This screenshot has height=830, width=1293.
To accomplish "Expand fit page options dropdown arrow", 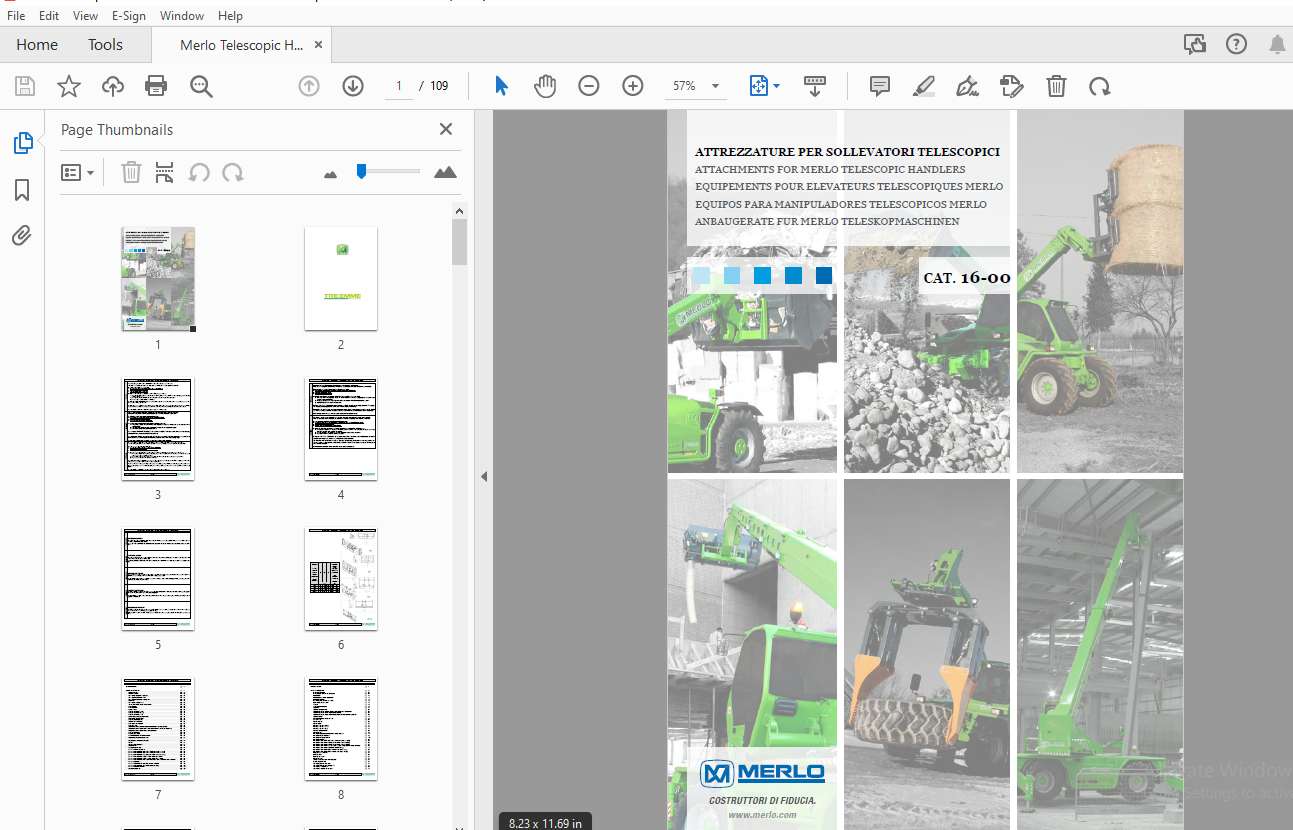I will (x=777, y=86).
